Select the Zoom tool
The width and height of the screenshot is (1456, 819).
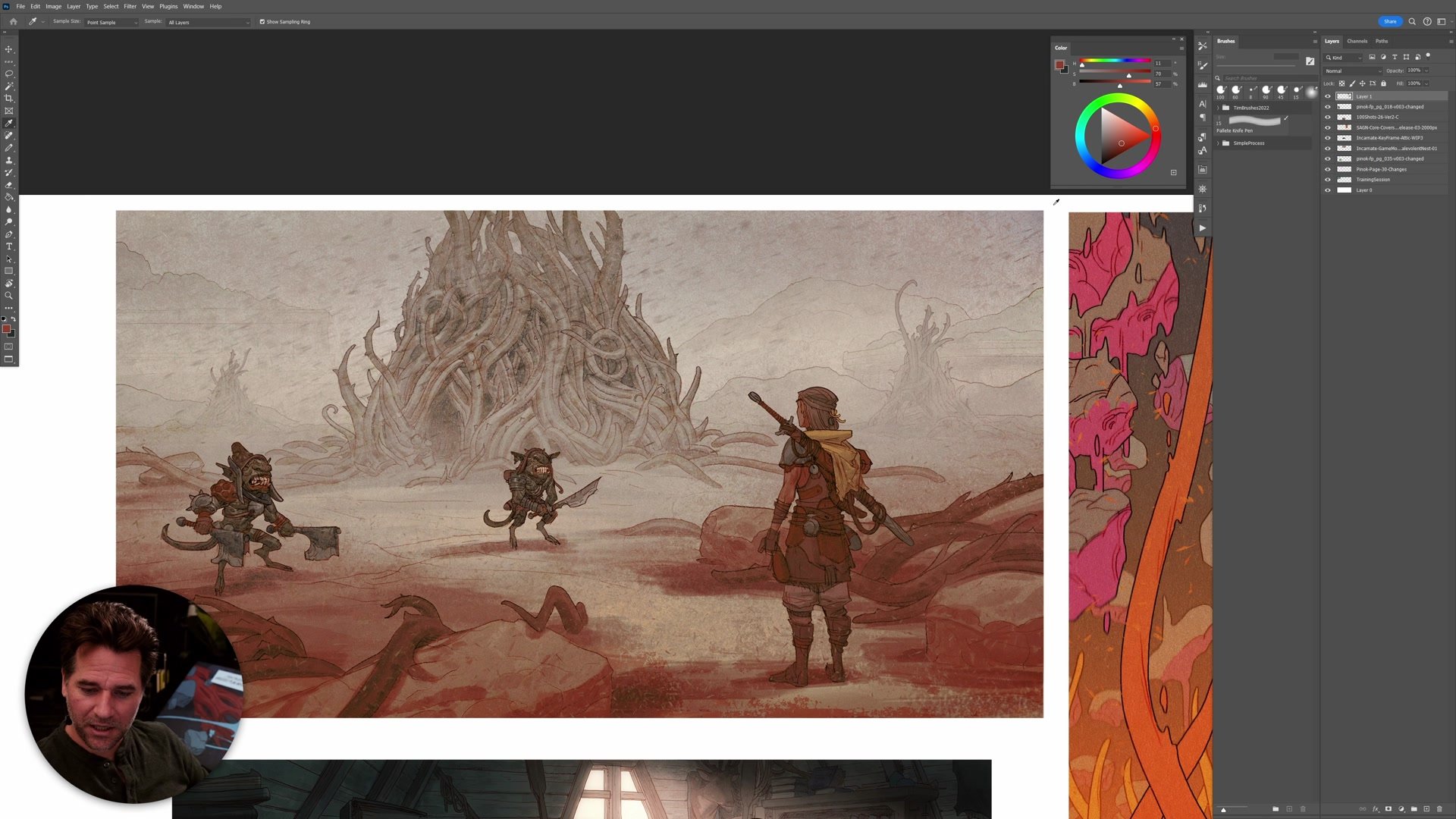point(9,296)
